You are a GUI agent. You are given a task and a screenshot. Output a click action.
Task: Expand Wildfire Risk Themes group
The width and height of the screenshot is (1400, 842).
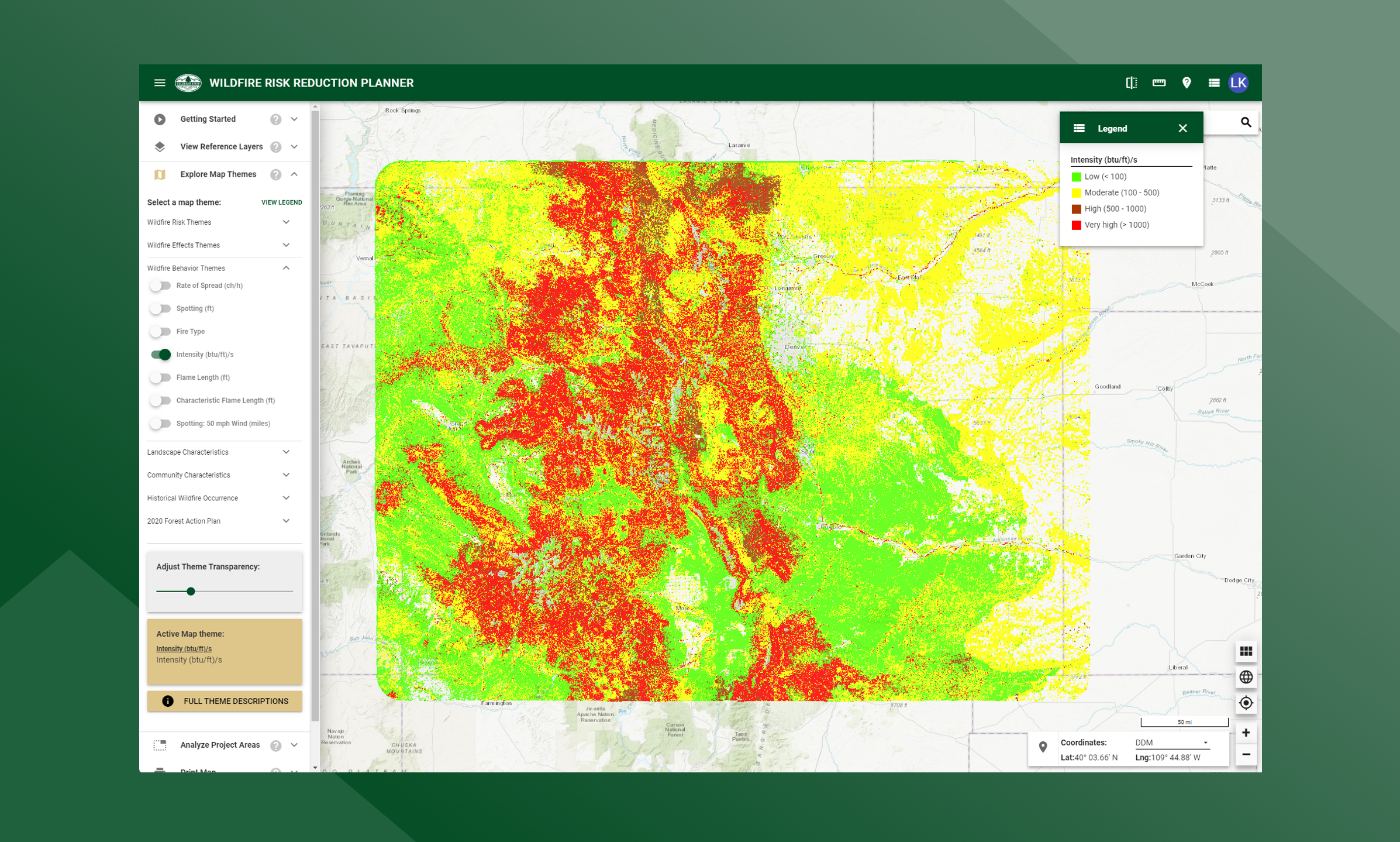(x=286, y=222)
